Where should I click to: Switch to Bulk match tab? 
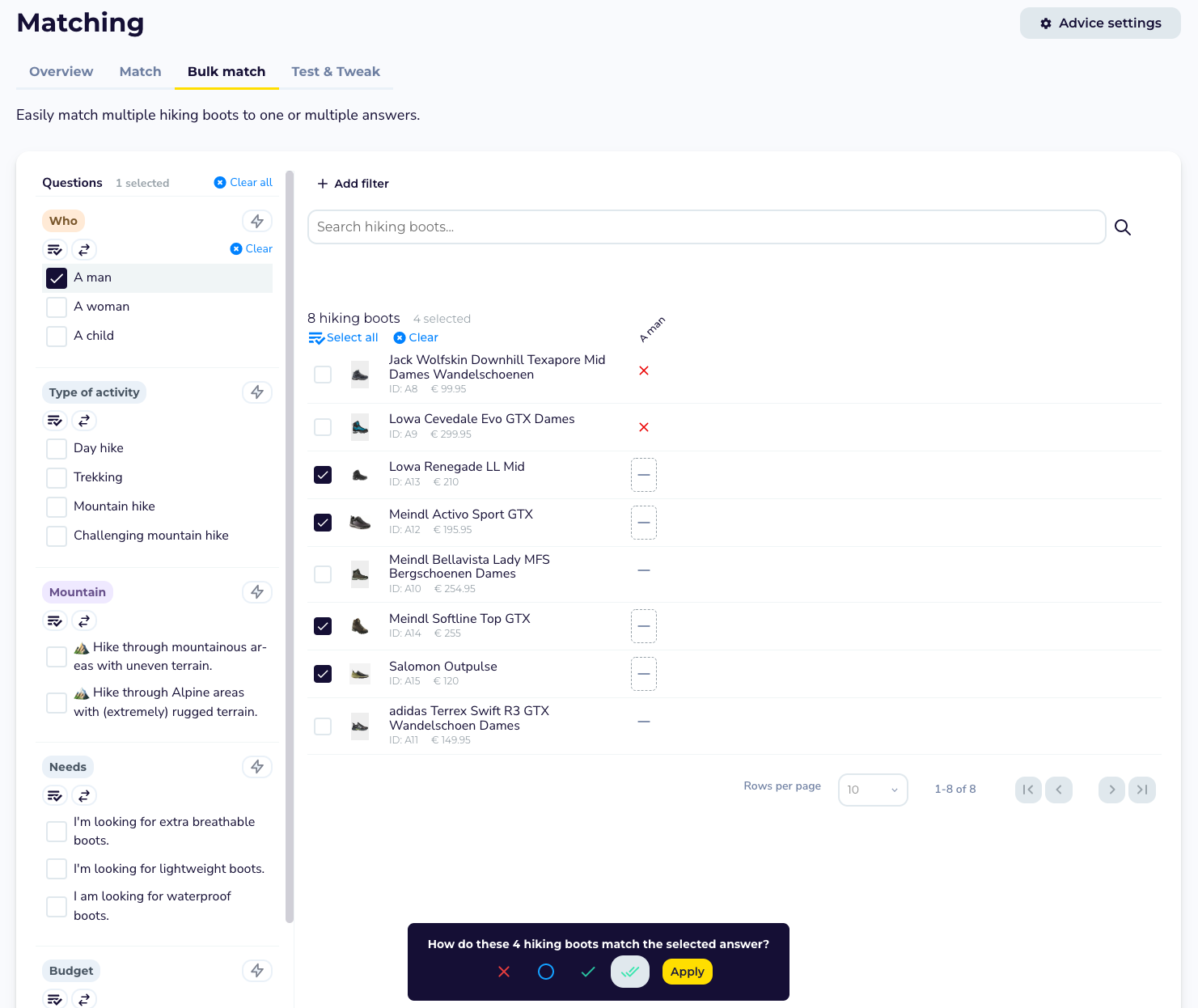click(226, 71)
